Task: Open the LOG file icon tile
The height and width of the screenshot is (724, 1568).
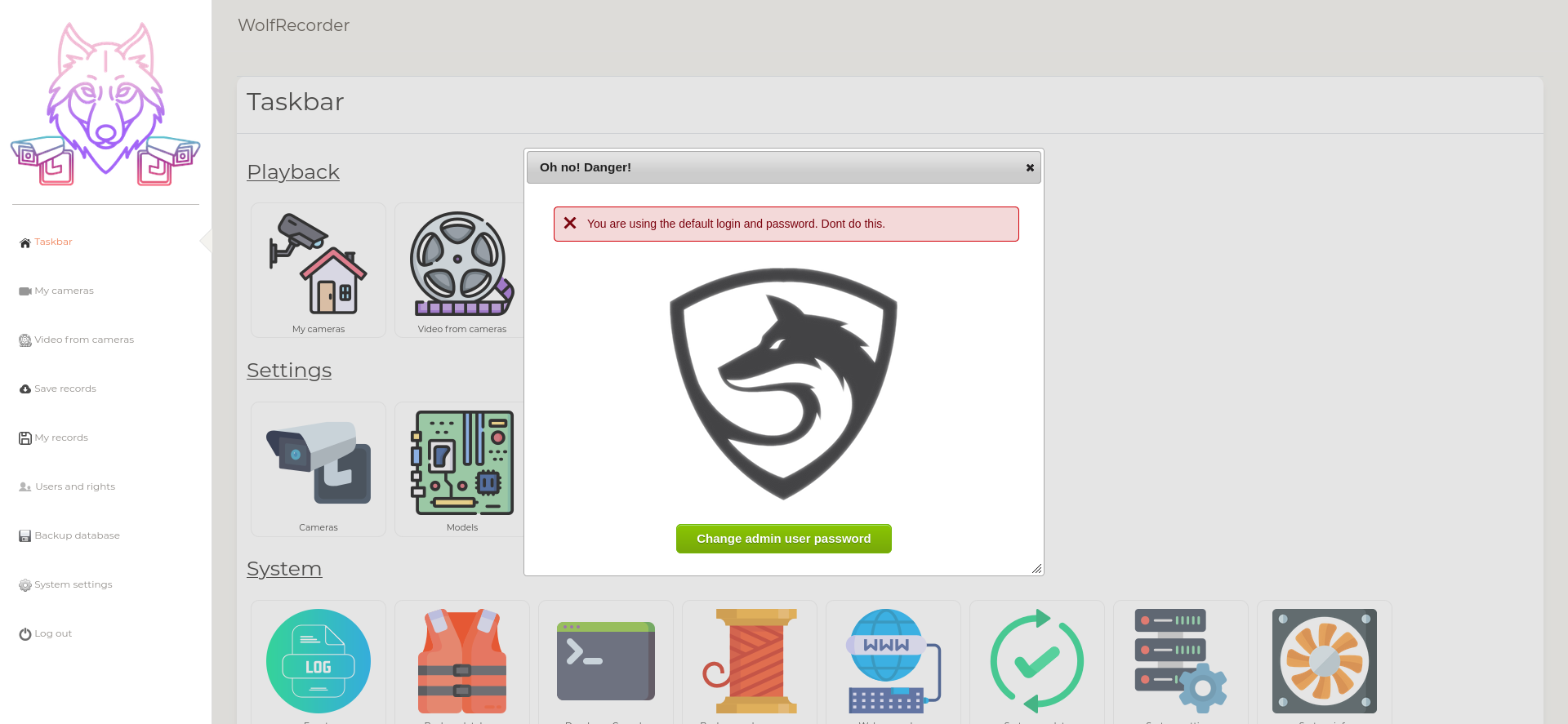Action: pos(318,661)
